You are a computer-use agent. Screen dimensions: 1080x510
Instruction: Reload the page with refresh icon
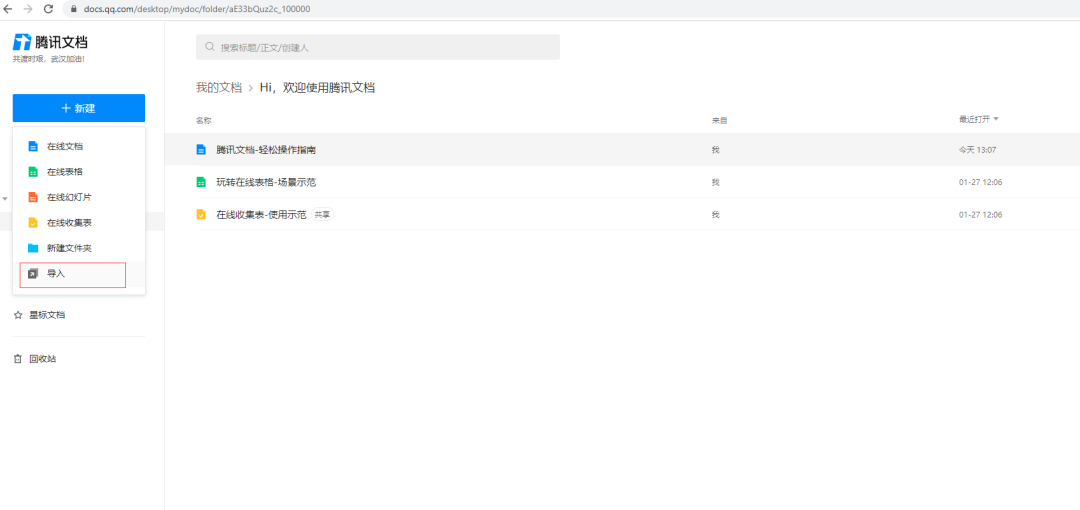(x=48, y=9)
